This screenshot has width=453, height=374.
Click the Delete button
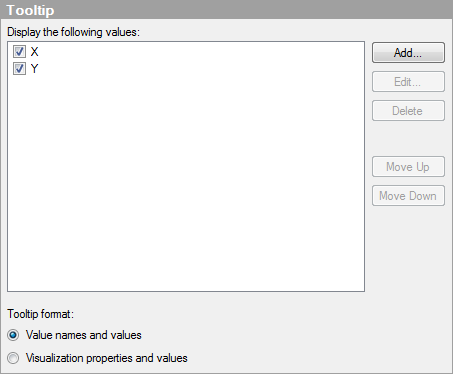click(x=408, y=111)
